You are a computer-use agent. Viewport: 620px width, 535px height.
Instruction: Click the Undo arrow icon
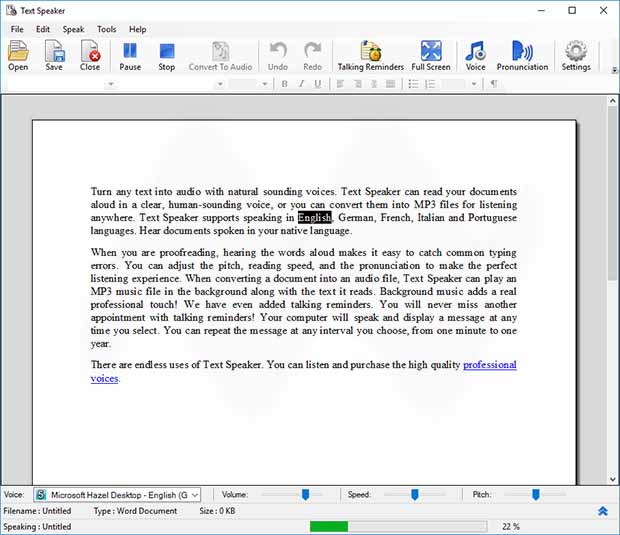278,56
